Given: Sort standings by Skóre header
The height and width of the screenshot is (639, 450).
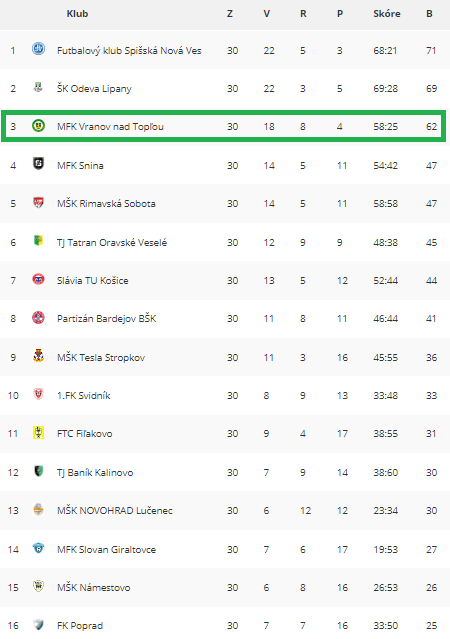Looking at the screenshot, I should click(387, 14).
